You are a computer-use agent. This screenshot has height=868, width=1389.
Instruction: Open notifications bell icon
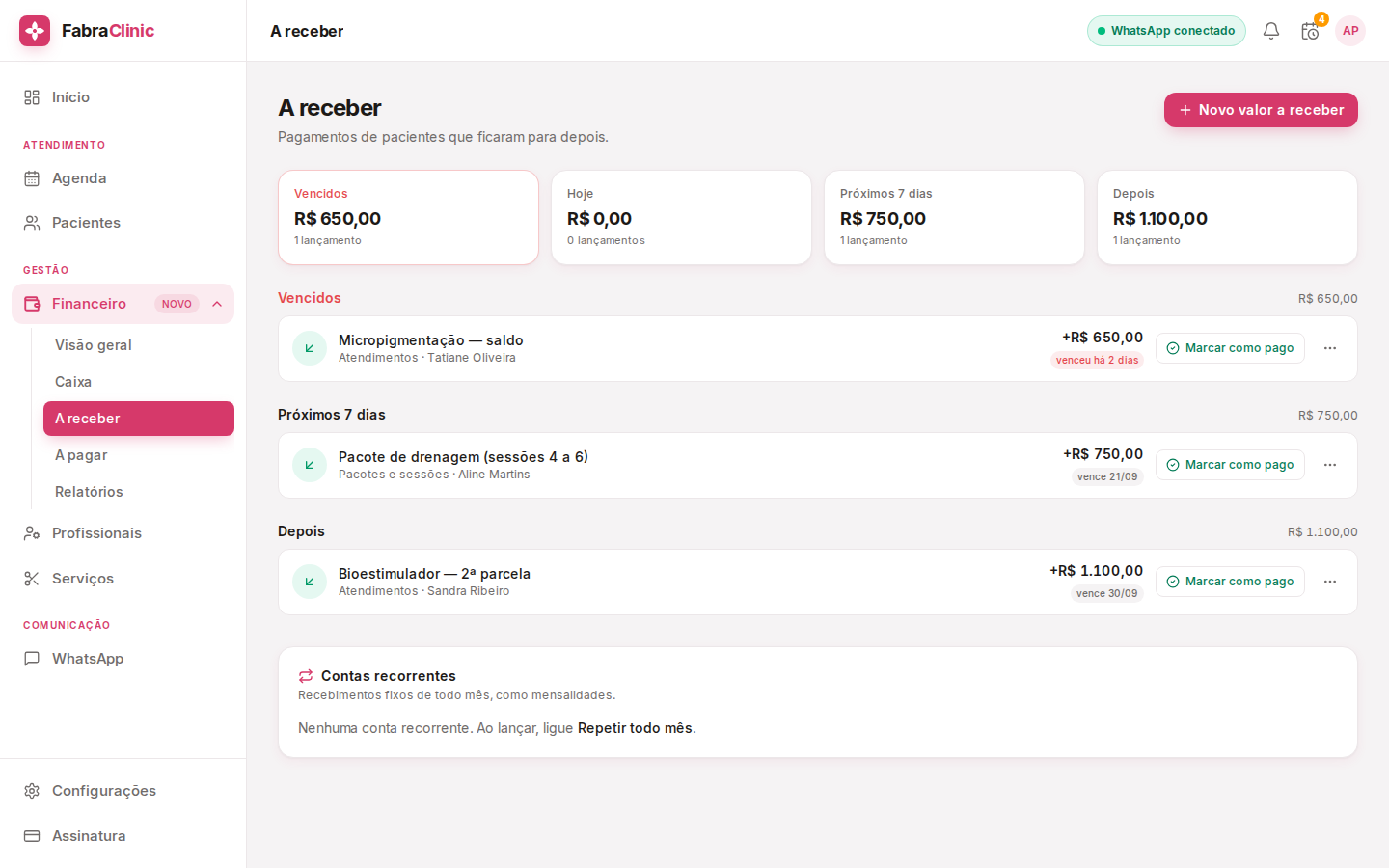(1271, 31)
